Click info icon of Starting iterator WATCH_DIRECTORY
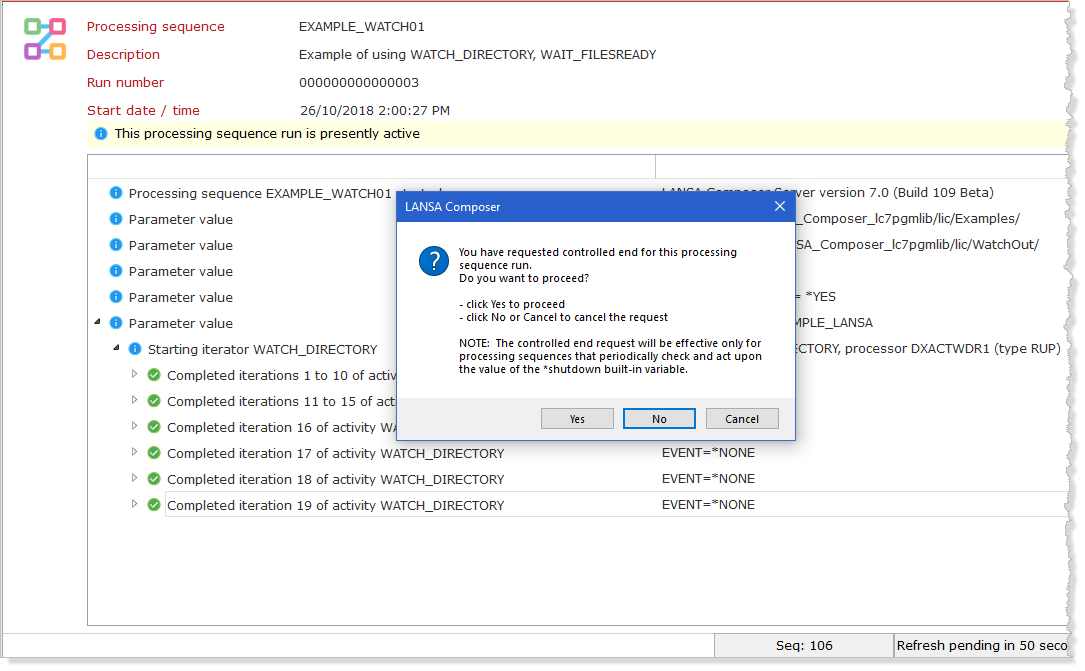 pos(135,349)
